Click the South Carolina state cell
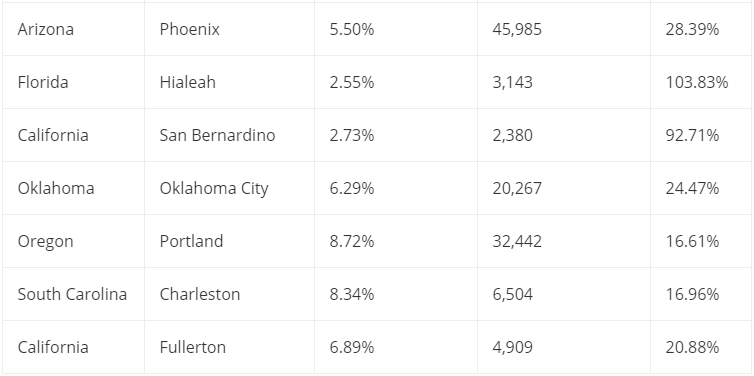The image size is (754, 376). pos(74,294)
